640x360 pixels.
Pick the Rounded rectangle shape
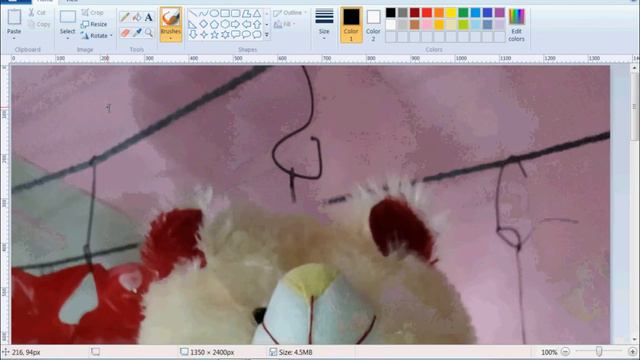[x=235, y=13]
